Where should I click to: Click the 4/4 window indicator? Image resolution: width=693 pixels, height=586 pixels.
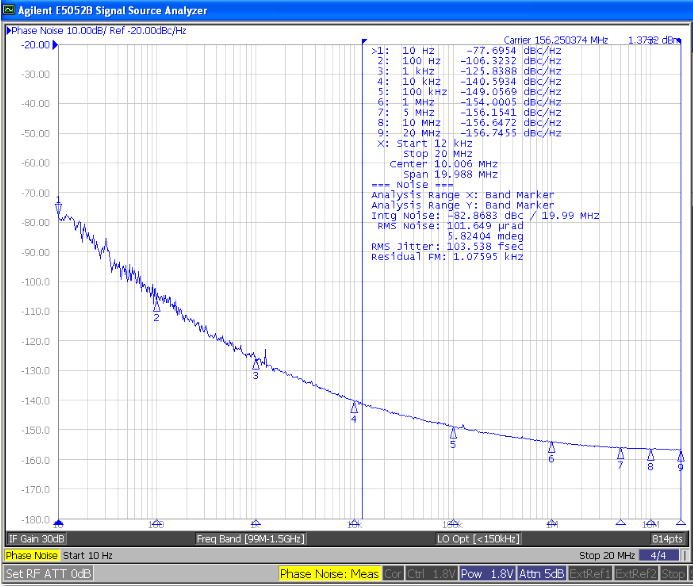tap(657, 555)
